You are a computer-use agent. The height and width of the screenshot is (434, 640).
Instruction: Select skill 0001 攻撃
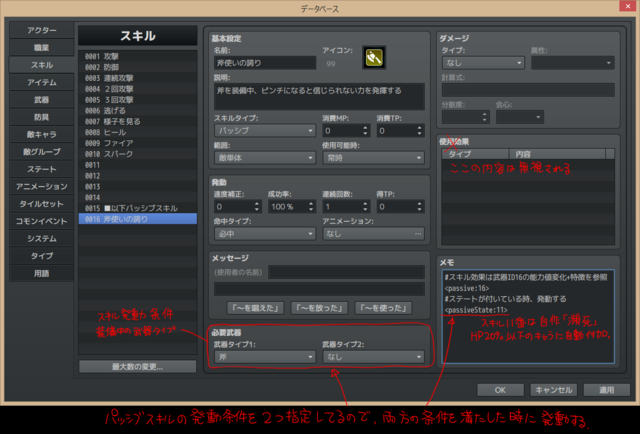coord(138,56)
